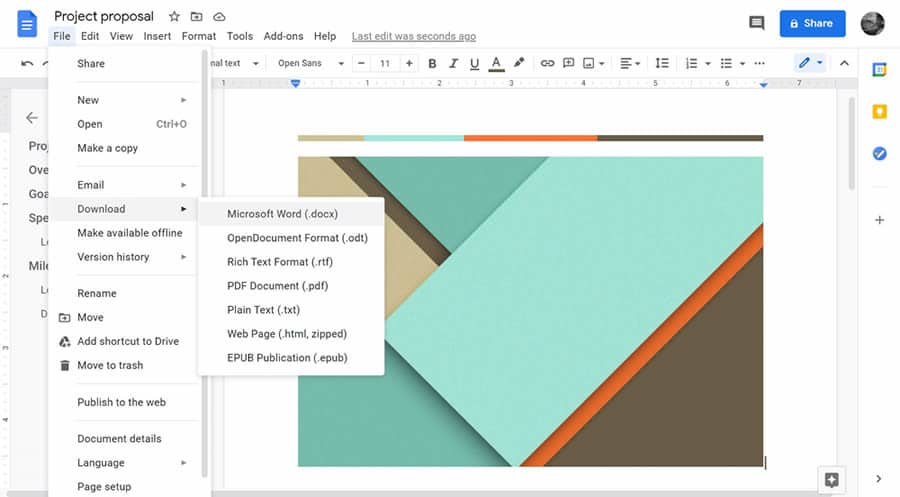Click the move to folder icon beside title
The height and width of the screenshot is (497, 900).
[x=196, y=17]
